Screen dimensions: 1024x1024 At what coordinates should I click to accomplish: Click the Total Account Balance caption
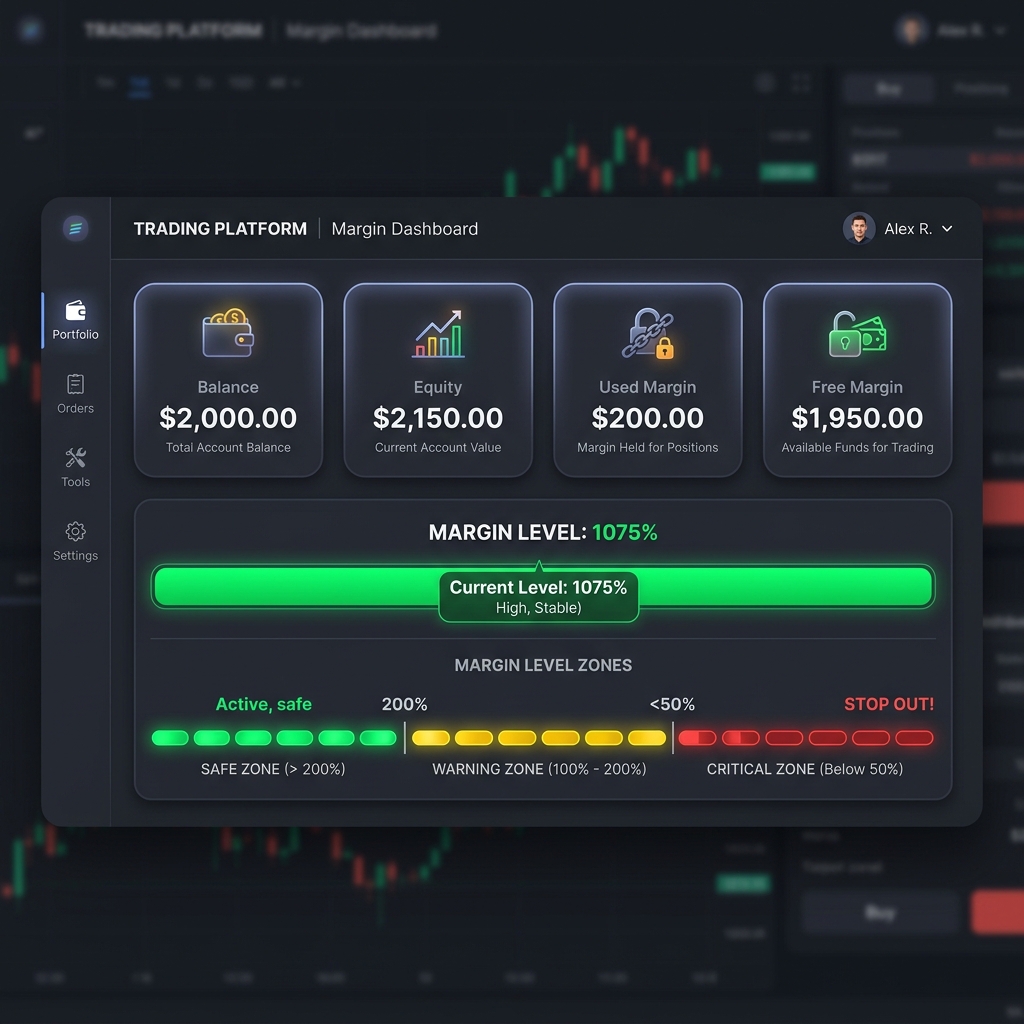click(228, 447)
